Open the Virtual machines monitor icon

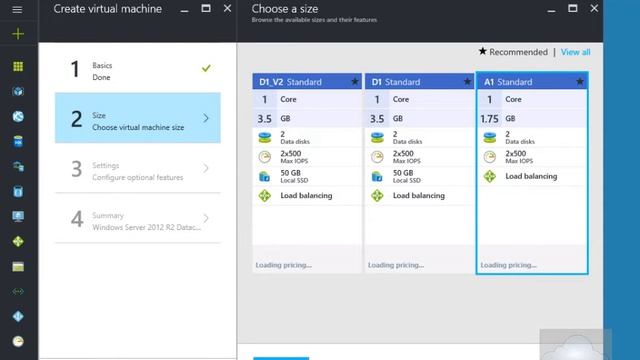pyautogui.click(x=18, y=216)
